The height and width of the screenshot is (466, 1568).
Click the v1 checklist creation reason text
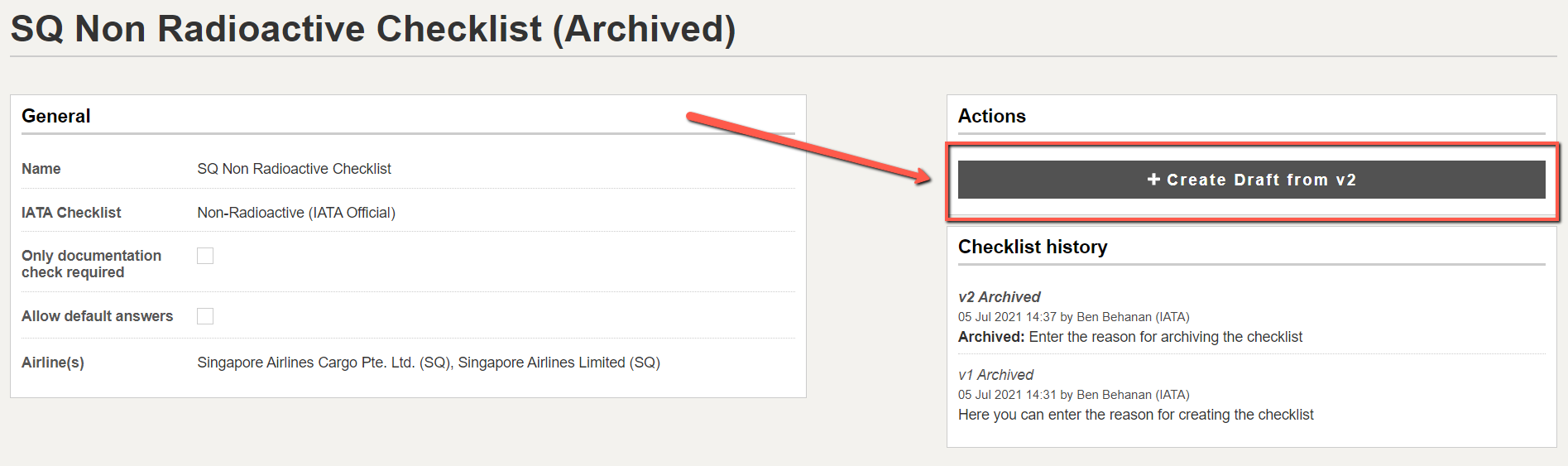click(1135, 415)
